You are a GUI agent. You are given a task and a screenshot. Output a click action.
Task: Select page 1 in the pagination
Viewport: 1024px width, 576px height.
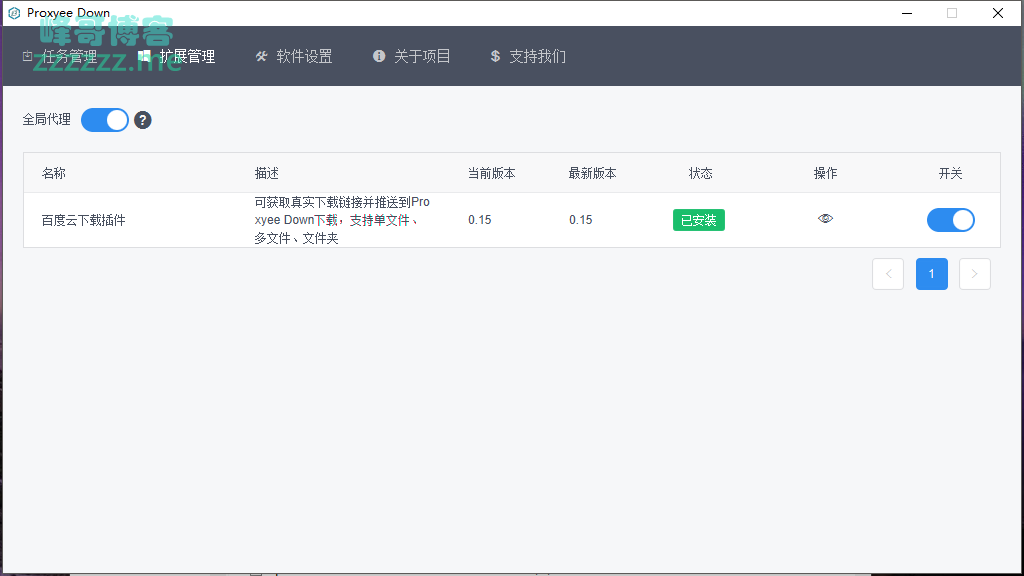coord(932,274)
